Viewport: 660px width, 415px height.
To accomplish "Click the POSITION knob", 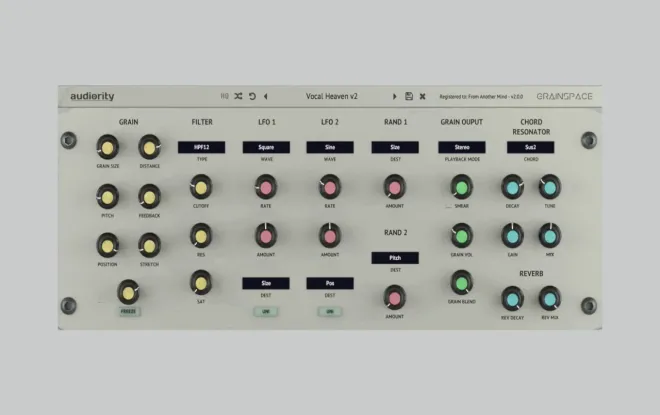I will pos(108,245).
